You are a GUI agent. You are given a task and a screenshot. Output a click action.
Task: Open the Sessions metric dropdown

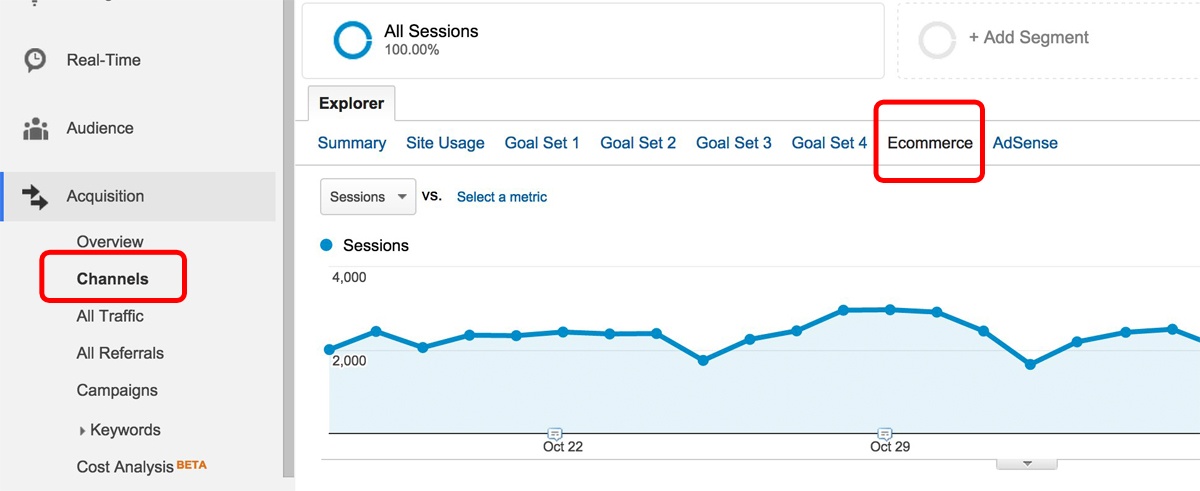pyautogui.click(x=368, y=197)
